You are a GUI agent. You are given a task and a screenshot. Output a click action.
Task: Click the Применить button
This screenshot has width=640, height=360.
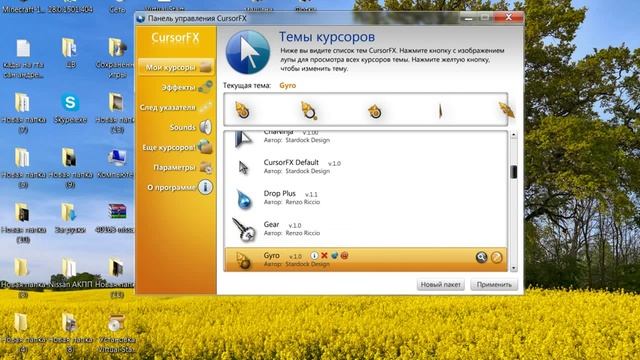click(494, 284)
